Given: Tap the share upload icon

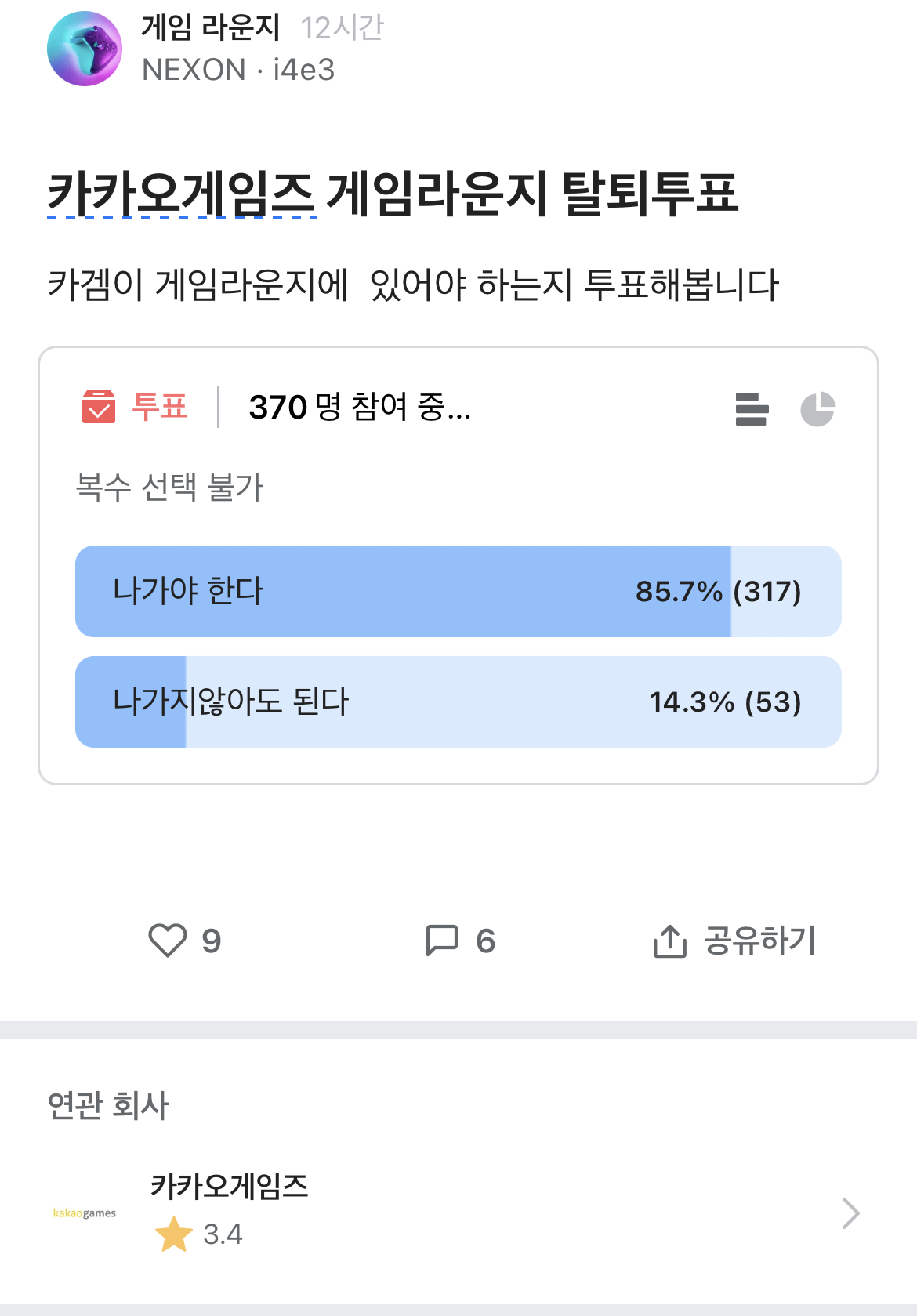Looking at the screenshot, I should point(669,941).
